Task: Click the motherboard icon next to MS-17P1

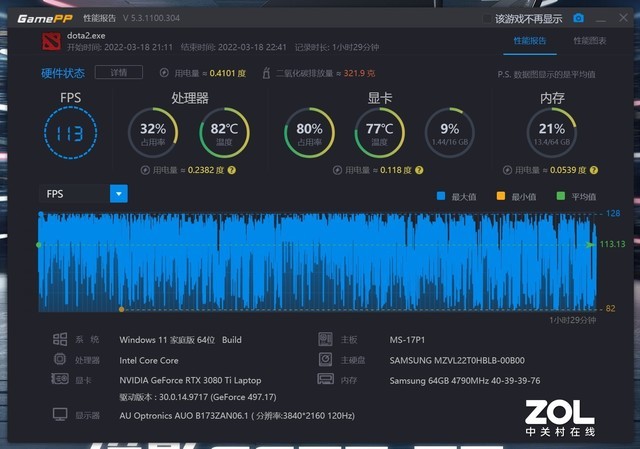Action: tap(324, 339)
